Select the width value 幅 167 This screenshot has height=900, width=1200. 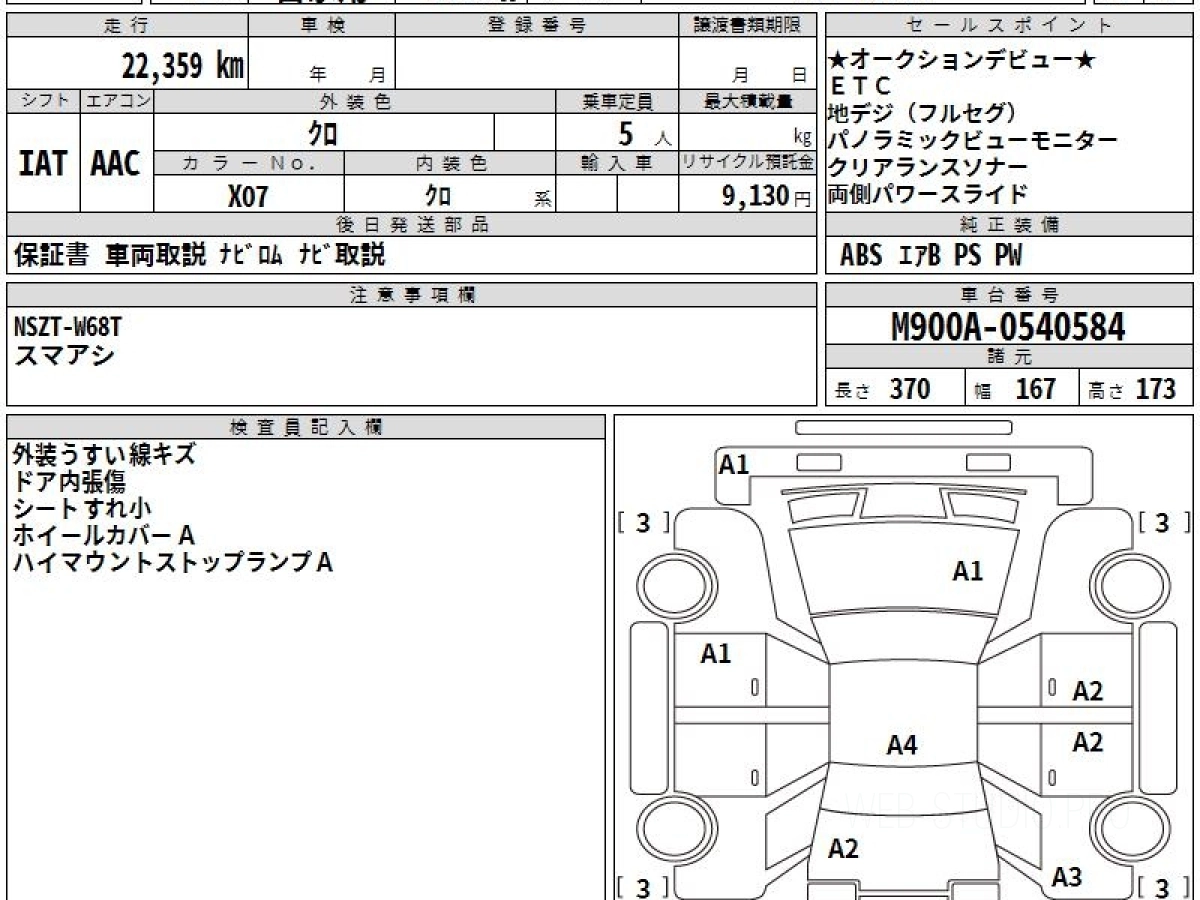1016,389
